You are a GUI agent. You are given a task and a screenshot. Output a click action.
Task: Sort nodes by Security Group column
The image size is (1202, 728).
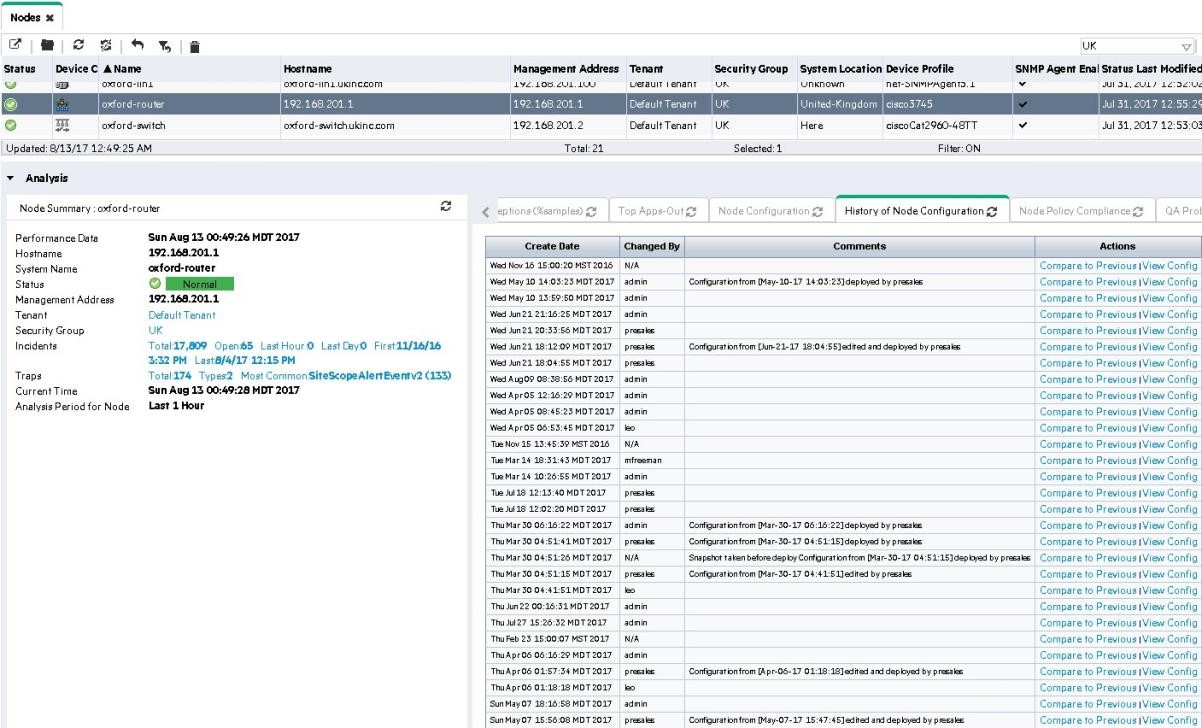click(752, 69)
